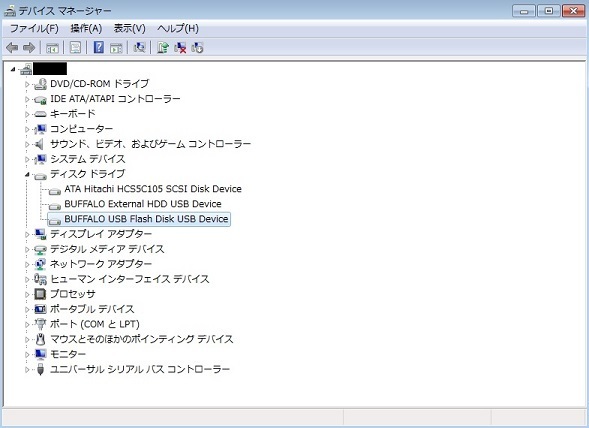The height and width of the screenshot is (428, 589).
Task: Click Show/Hide console tree toolbar icon
Action: pyautogui.click(x=52, y=48)
